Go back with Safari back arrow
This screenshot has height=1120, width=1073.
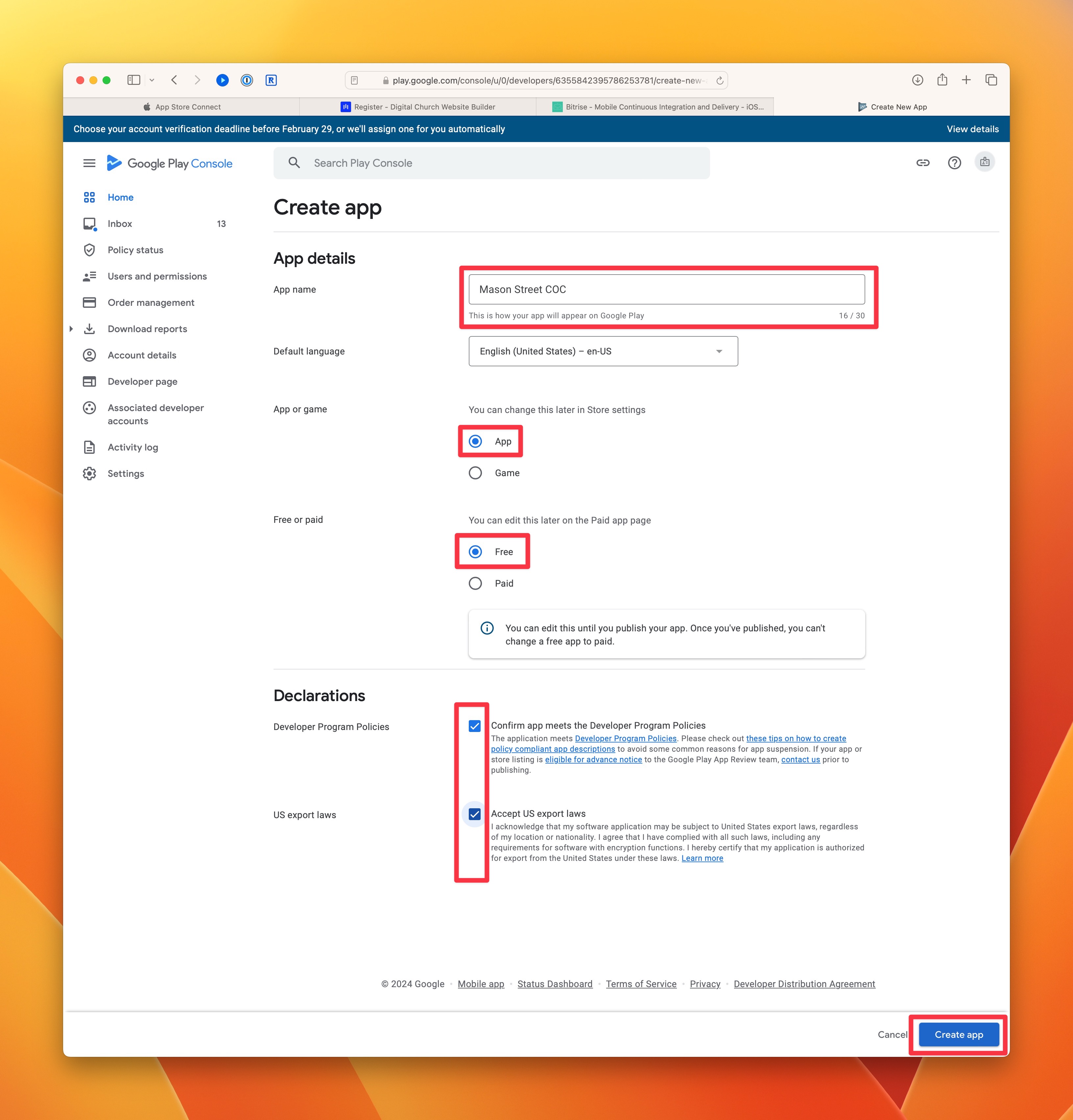pyautogui.click(x=174, y=80)
